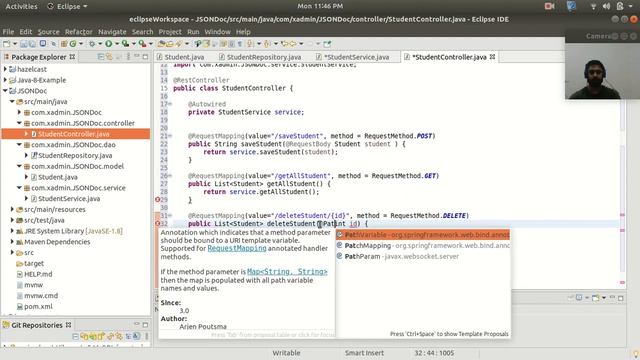Click the External Tools run icon

tap(142, 44)
